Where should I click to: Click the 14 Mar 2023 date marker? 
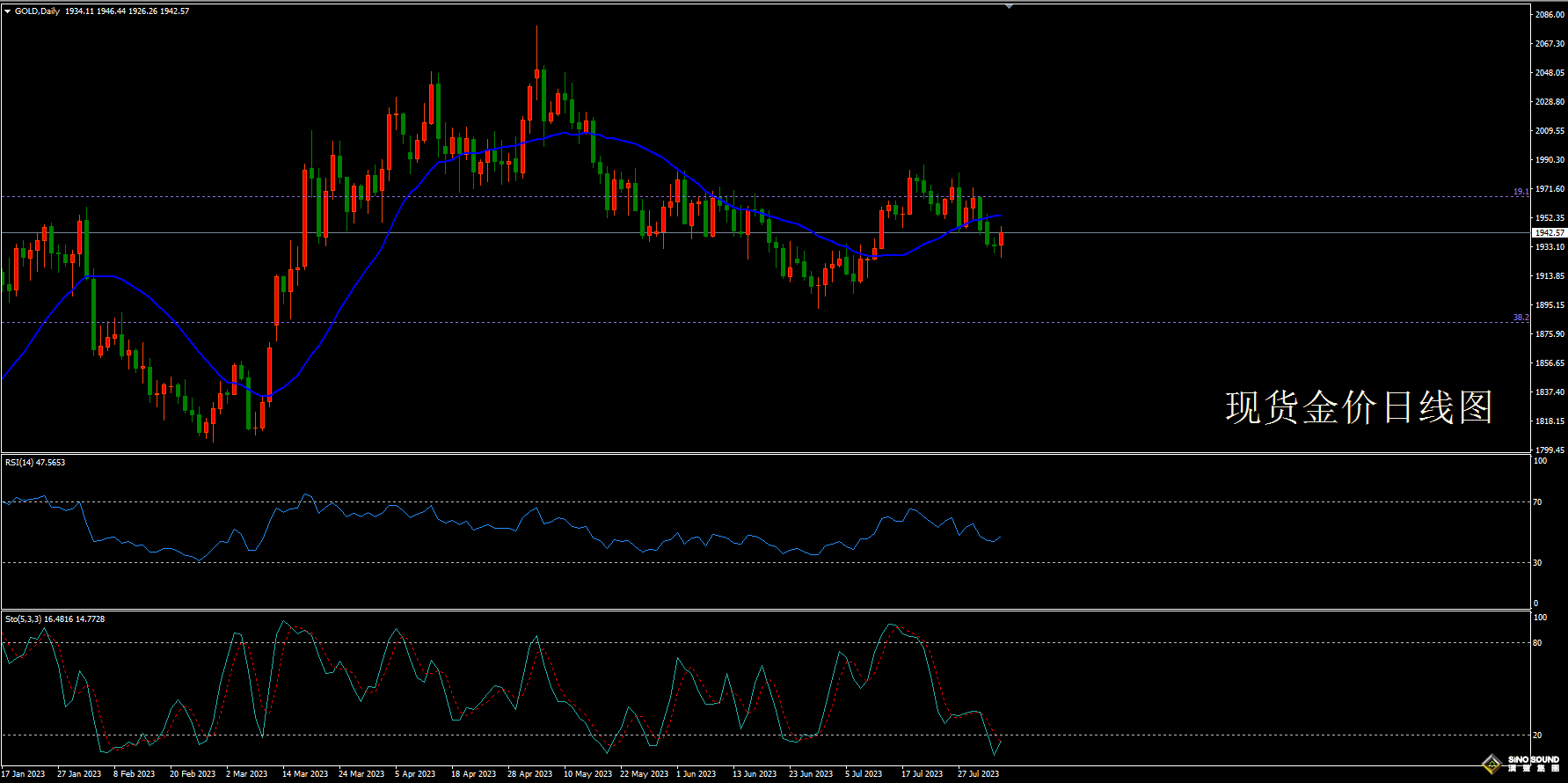coord(304,774)
